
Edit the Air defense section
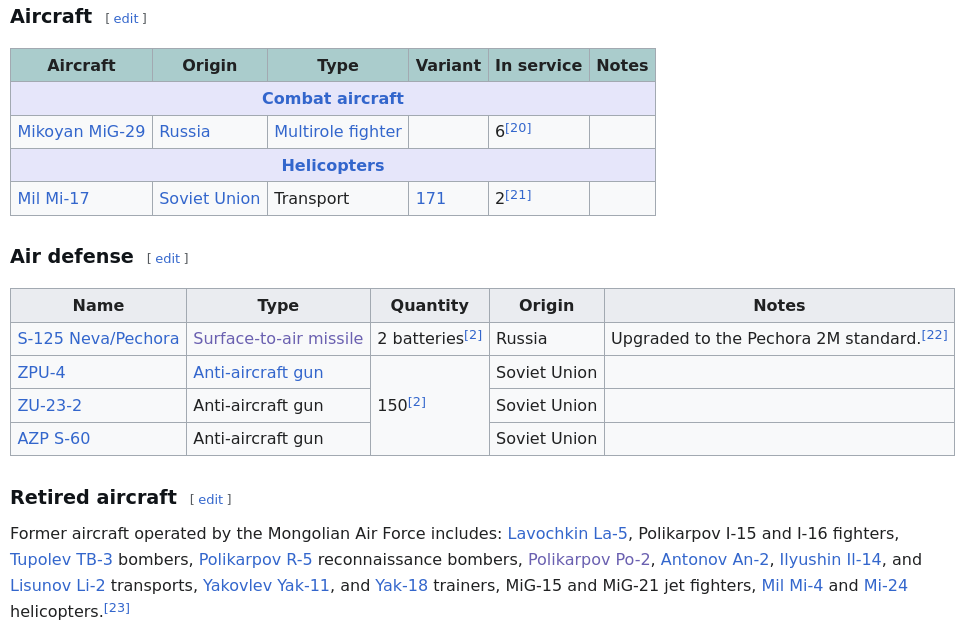point(167,259)
